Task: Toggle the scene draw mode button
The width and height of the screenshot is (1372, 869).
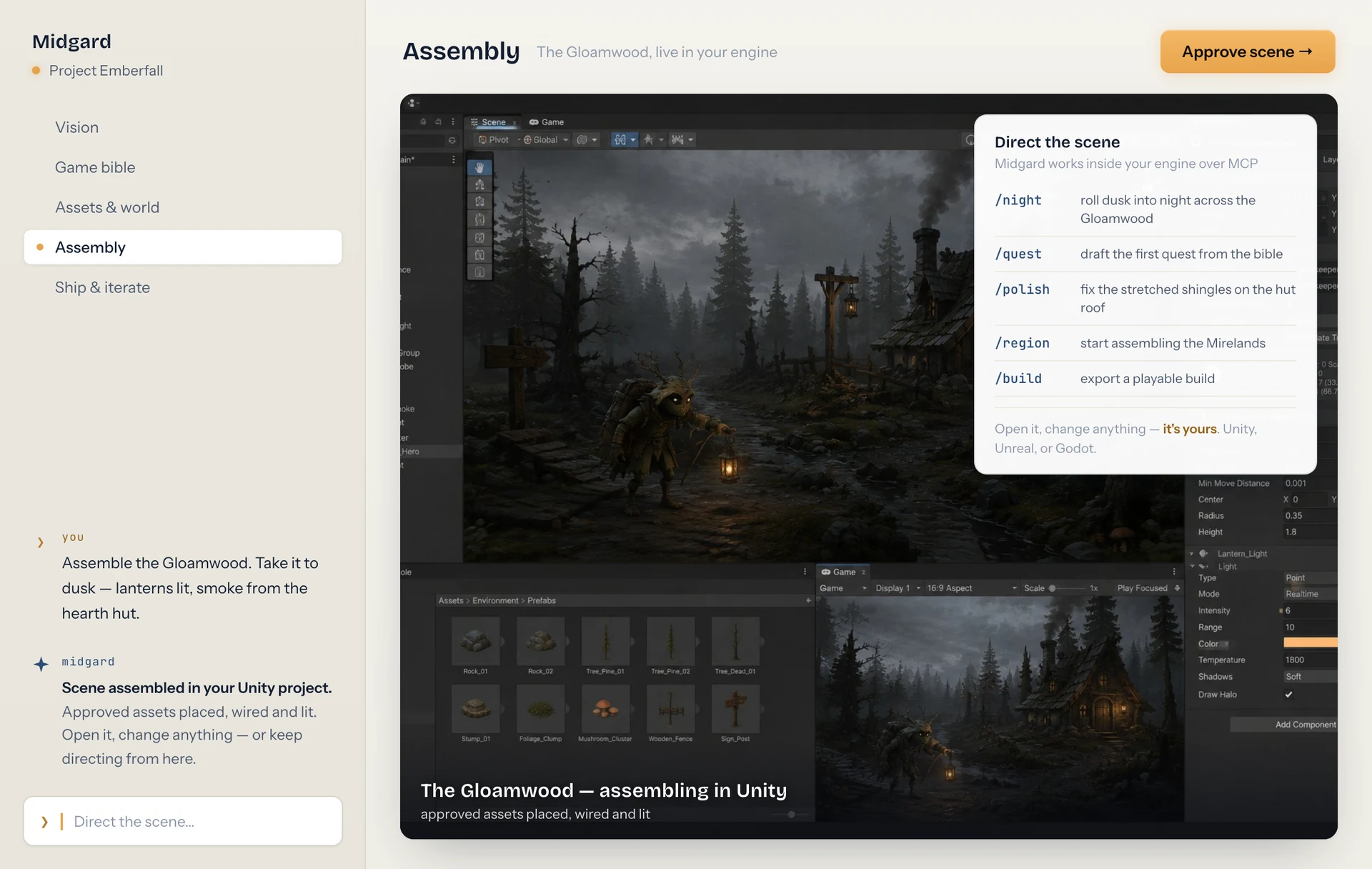Action: click(582, 140)
